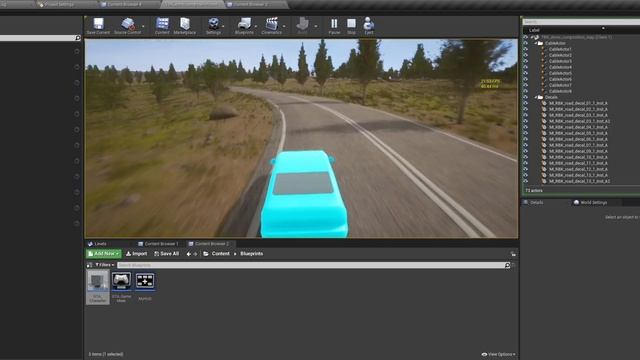
Task: Open the Blueprints dropdown arrow
Action: tap(256, 26)
